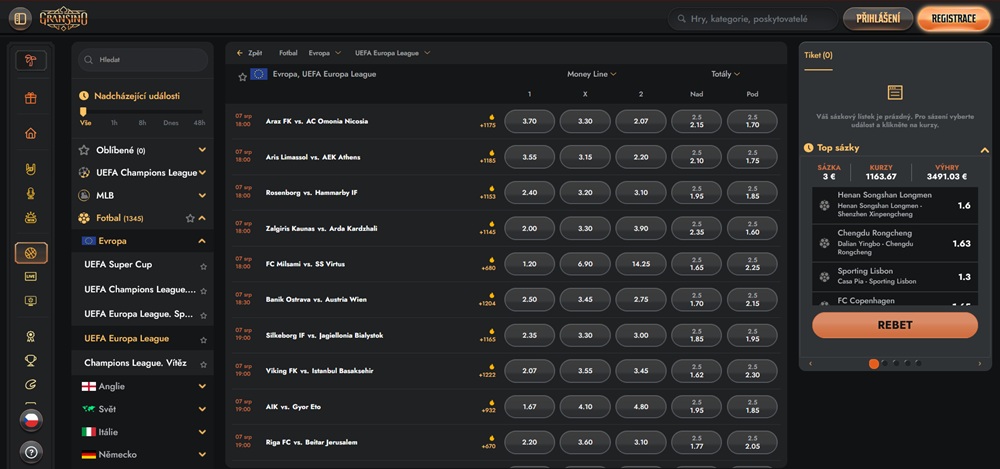This screenshot has width=1000, height=469.
Task: Open the Money Line market dropdown
Action: click(591, 74)
